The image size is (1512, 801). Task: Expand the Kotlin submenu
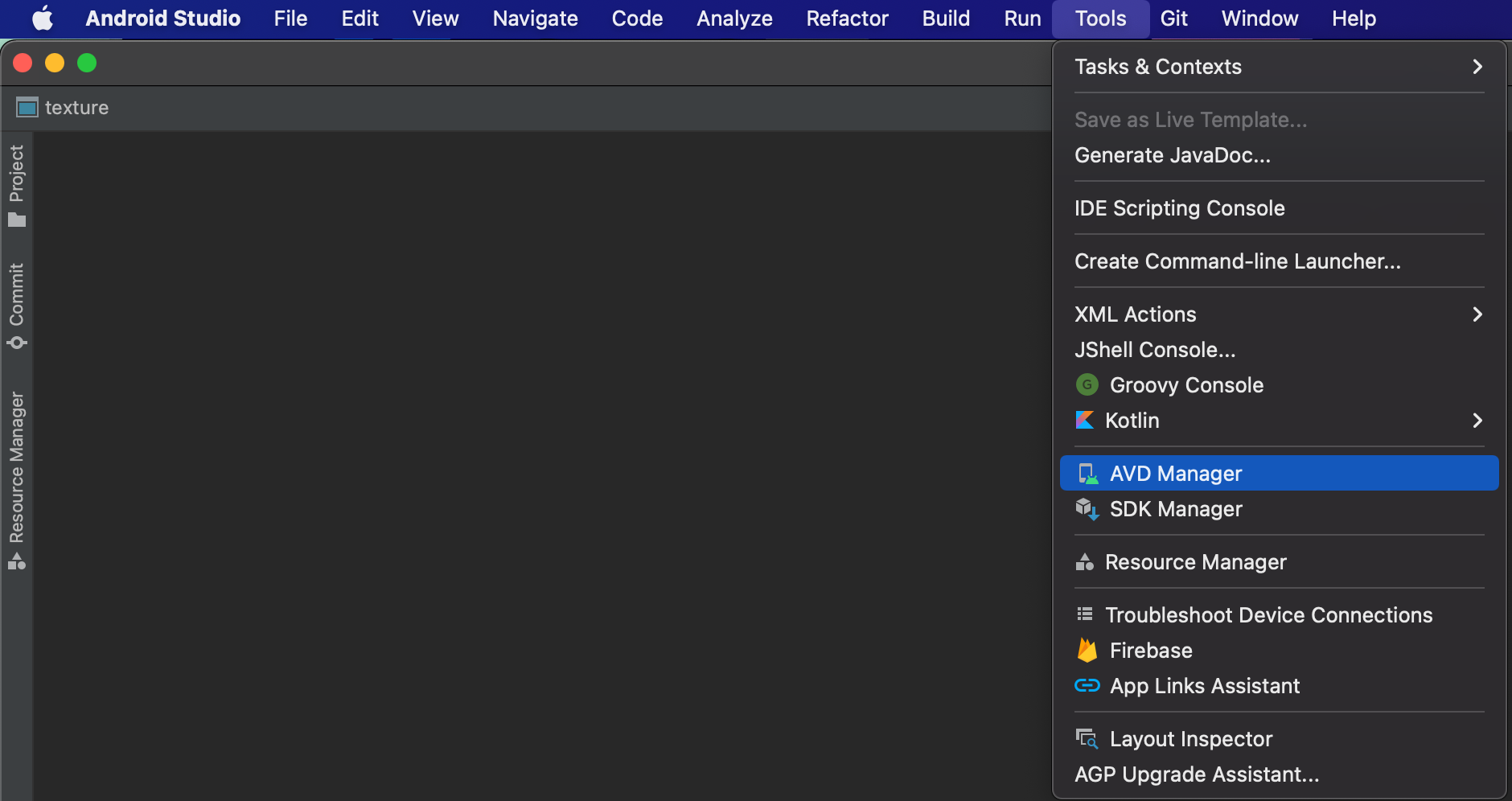(x=1279, y=420)
